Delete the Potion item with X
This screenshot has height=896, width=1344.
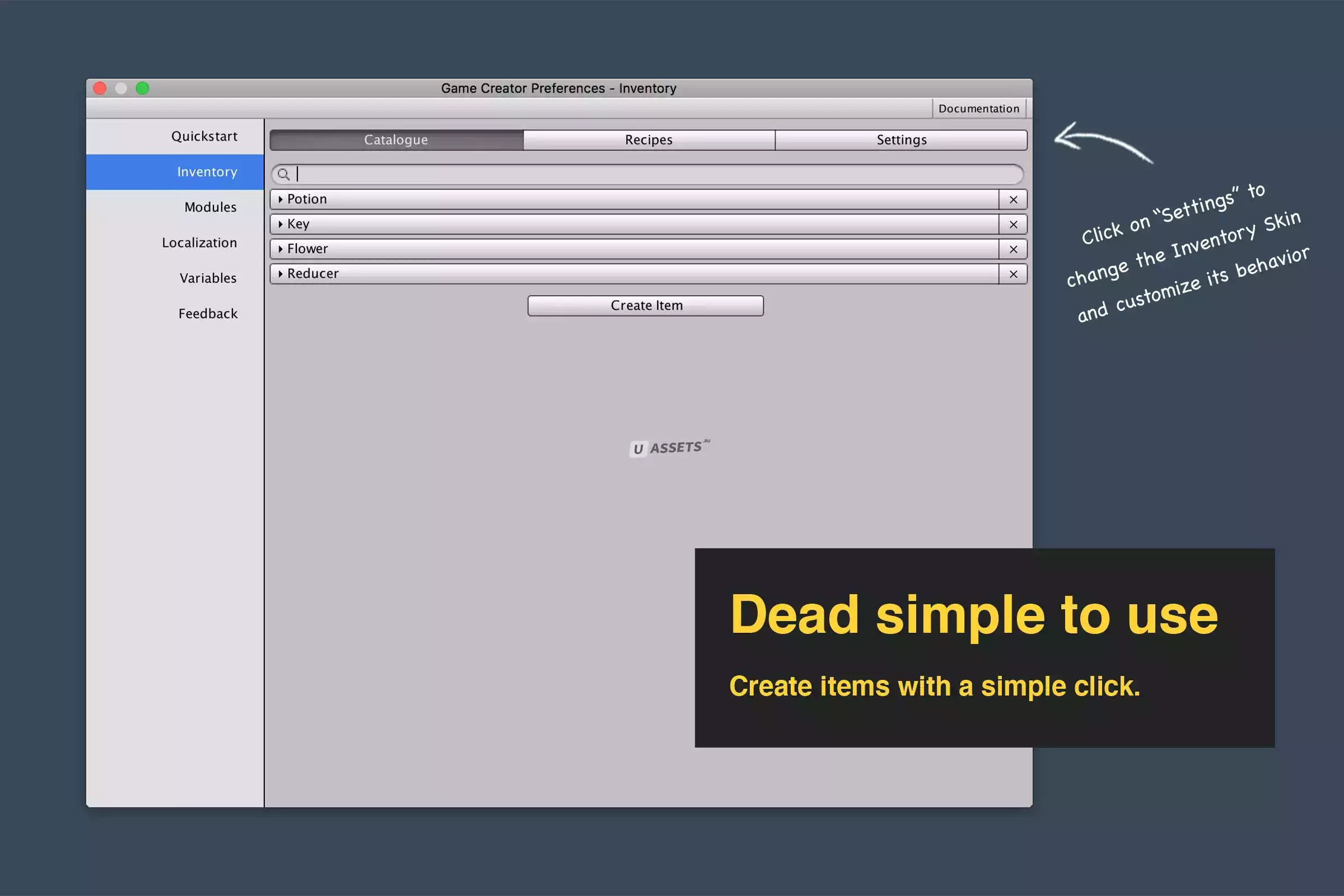(x=1013, y=199)
